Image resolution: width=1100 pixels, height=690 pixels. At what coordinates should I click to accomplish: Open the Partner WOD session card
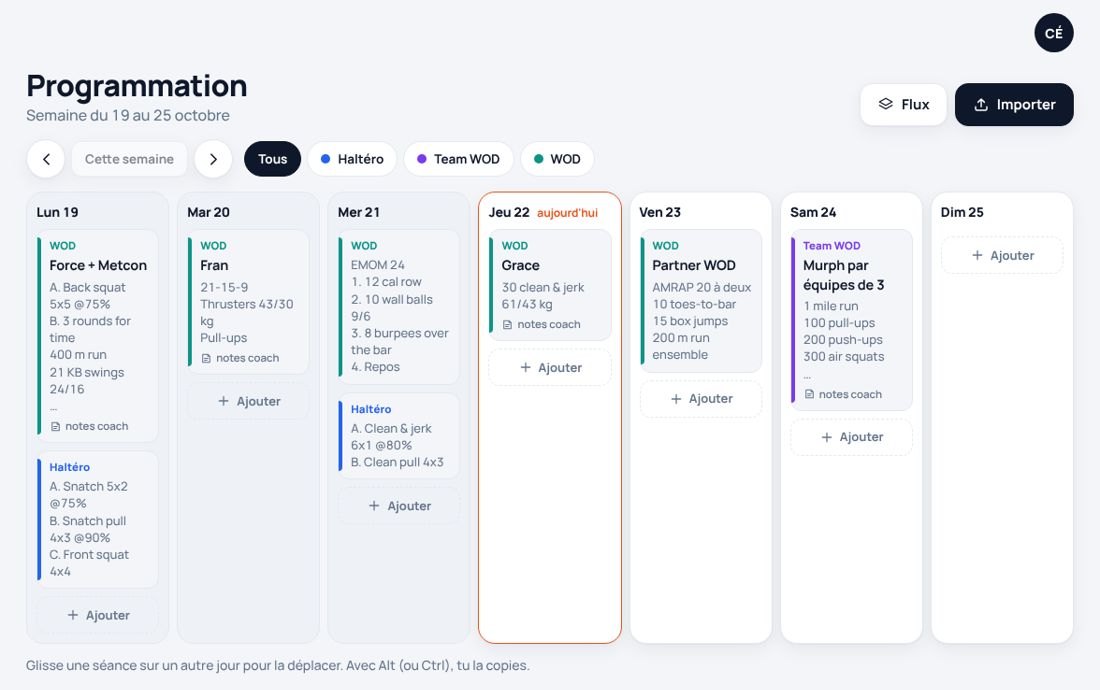701,301
